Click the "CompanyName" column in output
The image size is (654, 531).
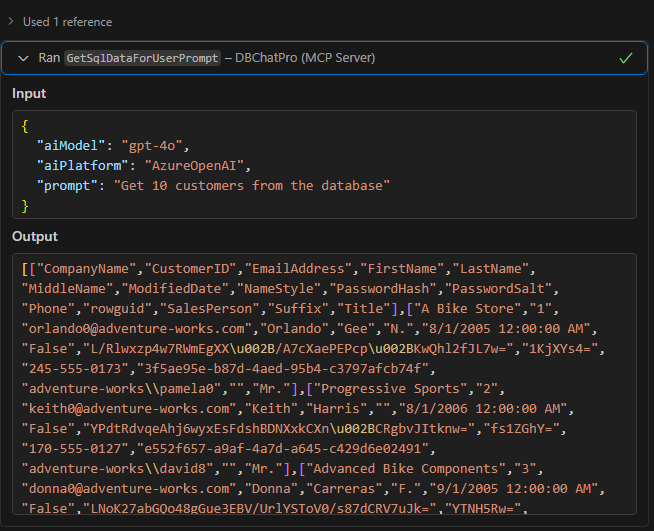click(x=87, y=269)
